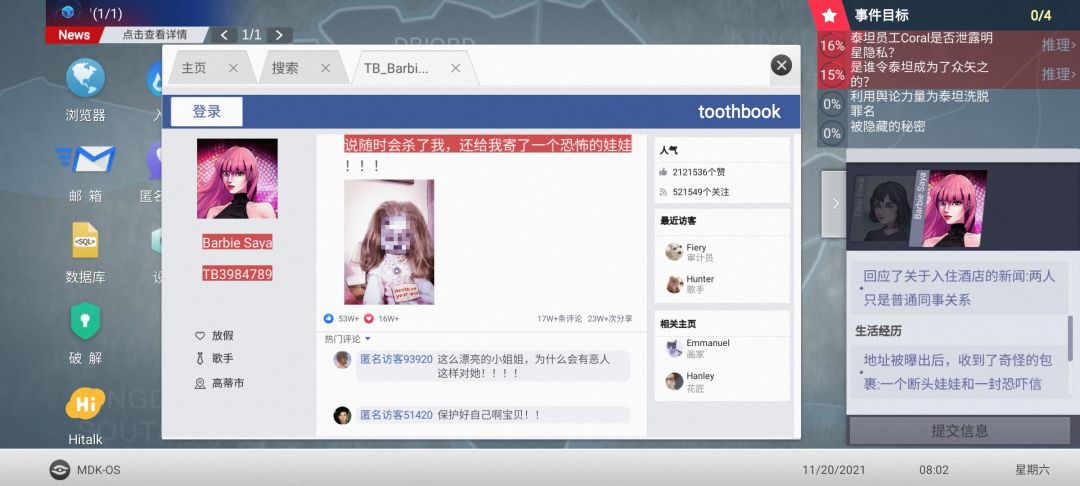Open the 数据库 SQL database icon
Screen dimensions: 1080x486
[85, 240]
